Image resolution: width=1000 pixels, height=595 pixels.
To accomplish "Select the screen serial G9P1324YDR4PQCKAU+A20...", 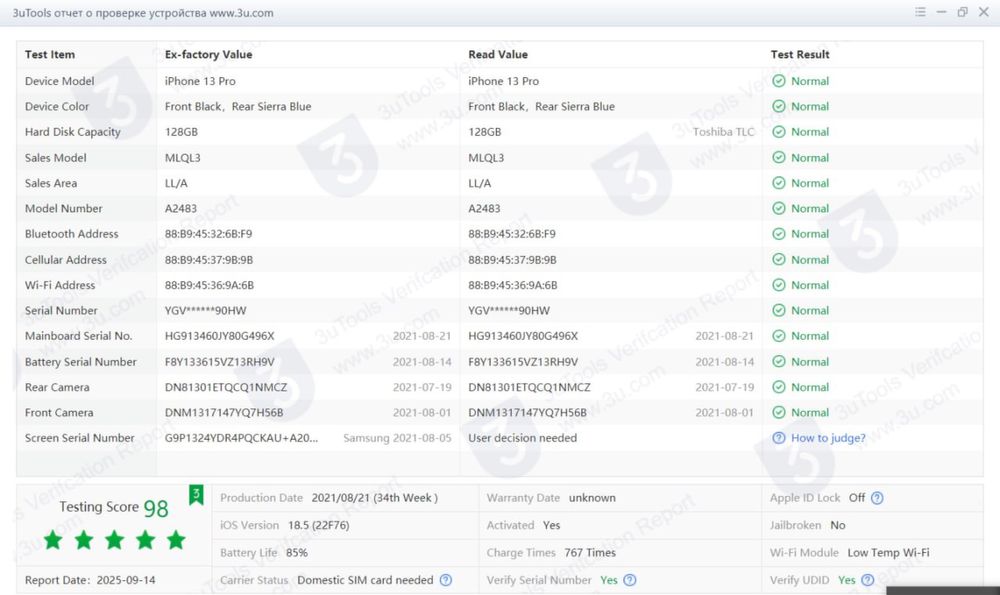I will (241, 438).
